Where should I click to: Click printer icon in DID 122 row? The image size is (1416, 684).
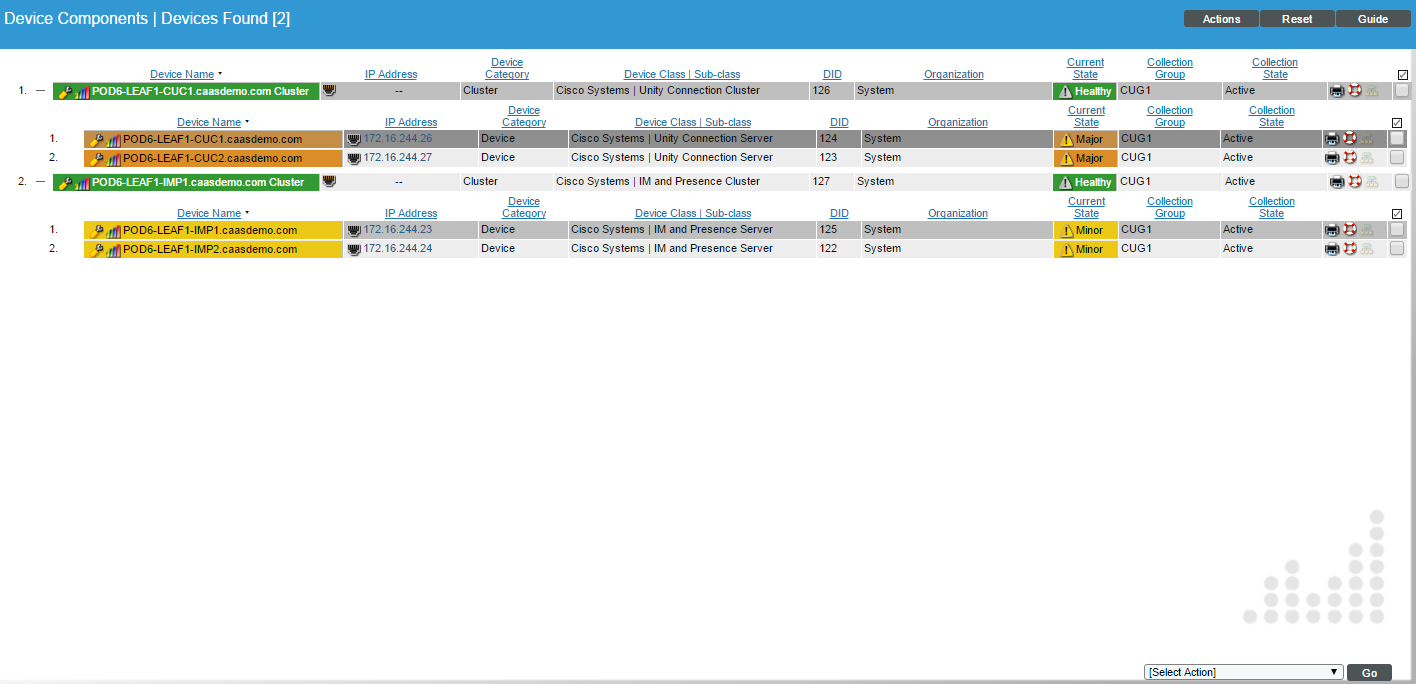(1332, 249)
